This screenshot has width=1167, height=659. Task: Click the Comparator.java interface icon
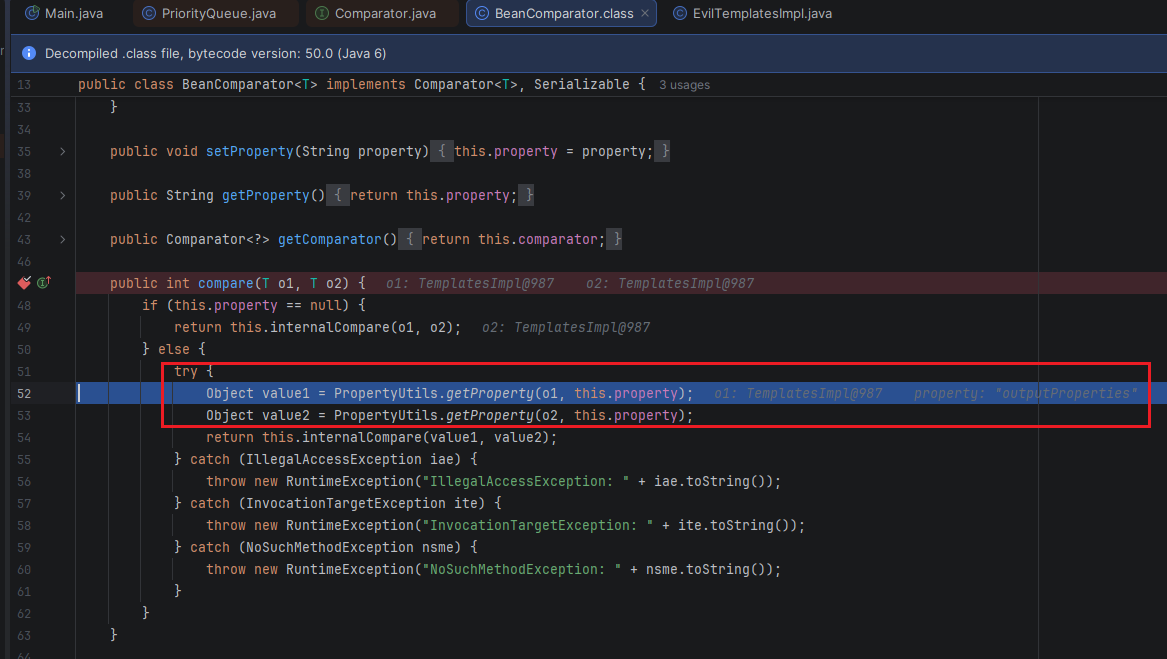321,13
